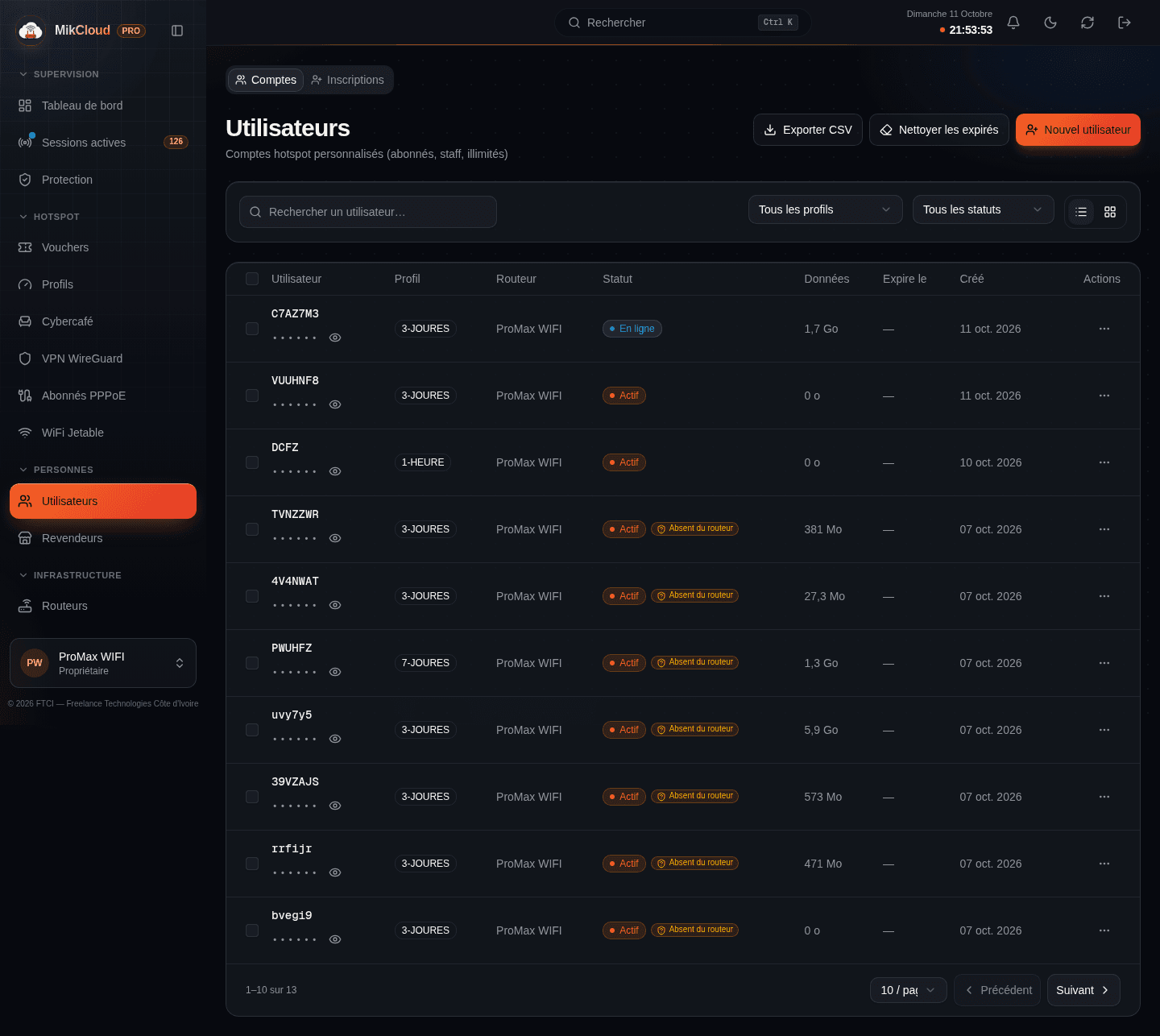Switch to grid view layout

tap(1110, 212)
